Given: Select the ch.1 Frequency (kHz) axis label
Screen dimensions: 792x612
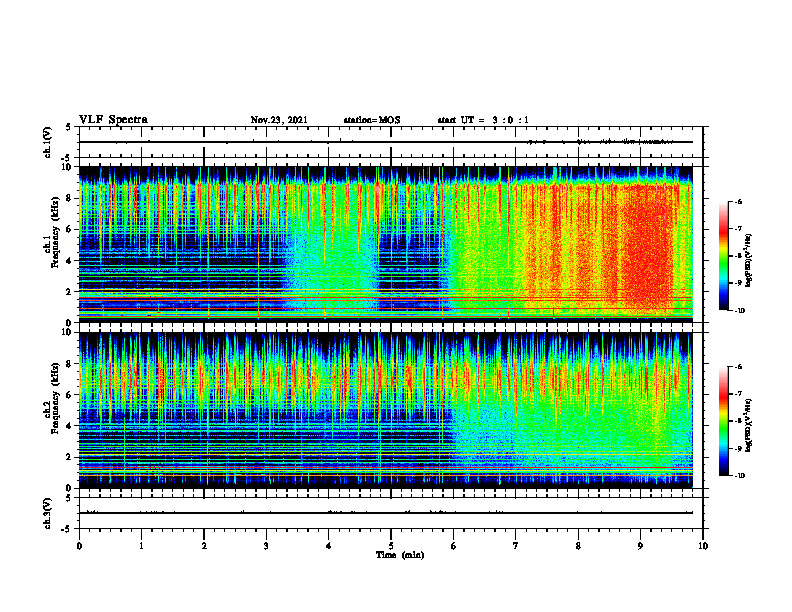Looking at the screenshot, I should click(52, 232).
